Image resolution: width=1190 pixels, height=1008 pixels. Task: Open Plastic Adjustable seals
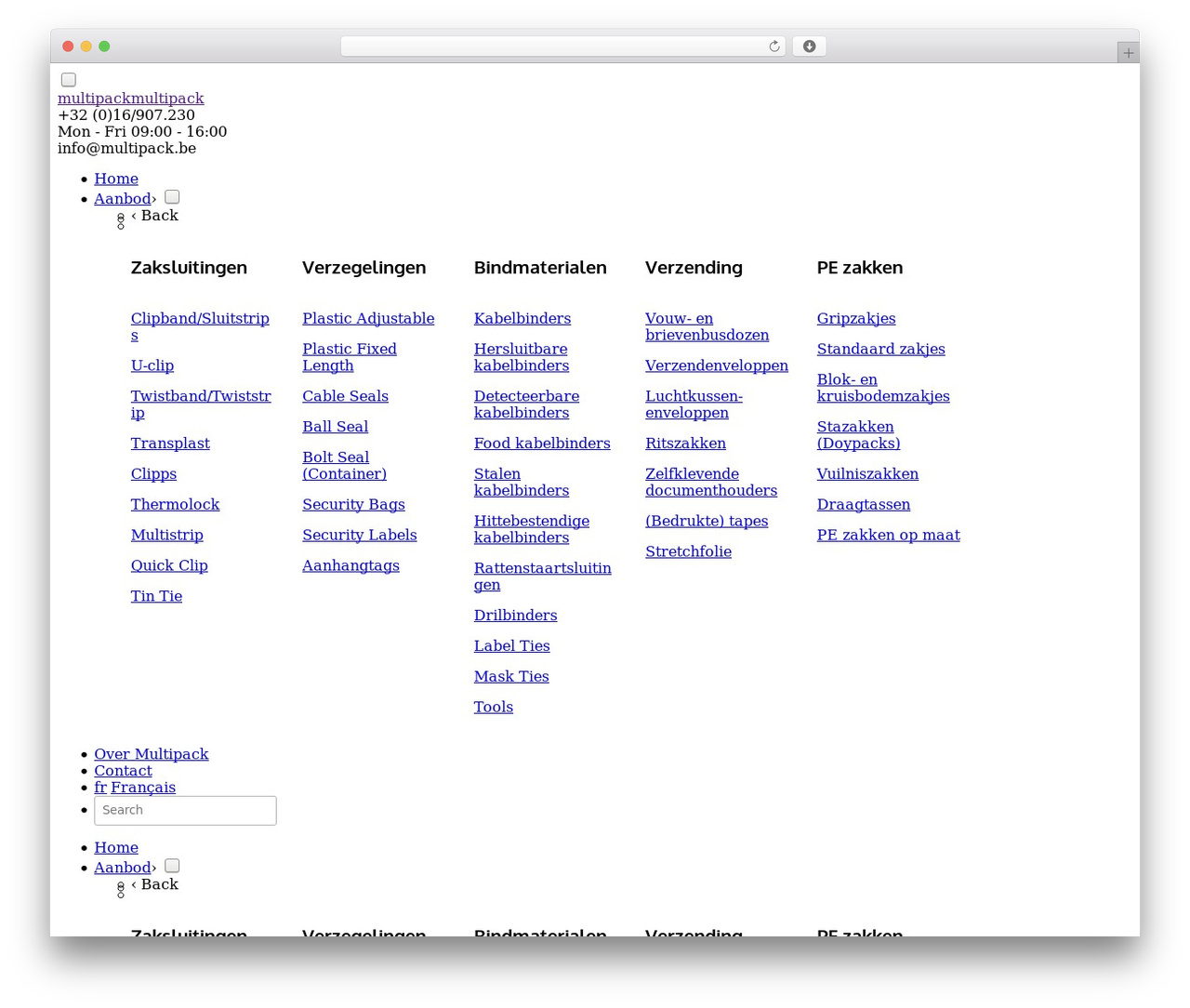(x=368, y=318)
